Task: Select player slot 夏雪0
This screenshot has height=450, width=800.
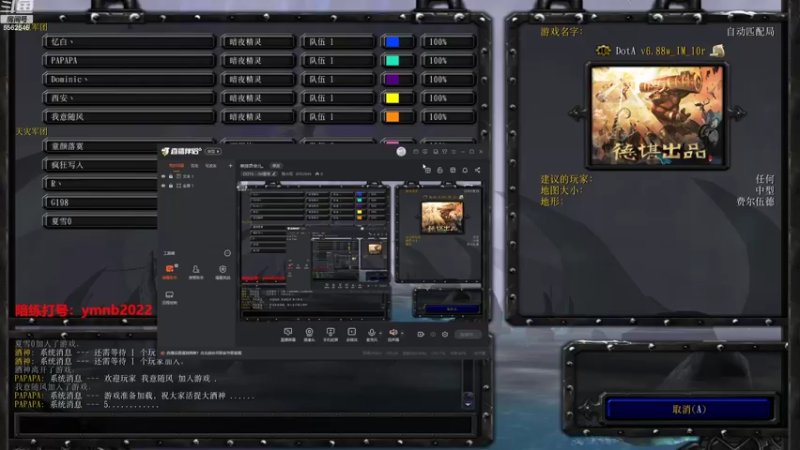Action: click(100, 221)
